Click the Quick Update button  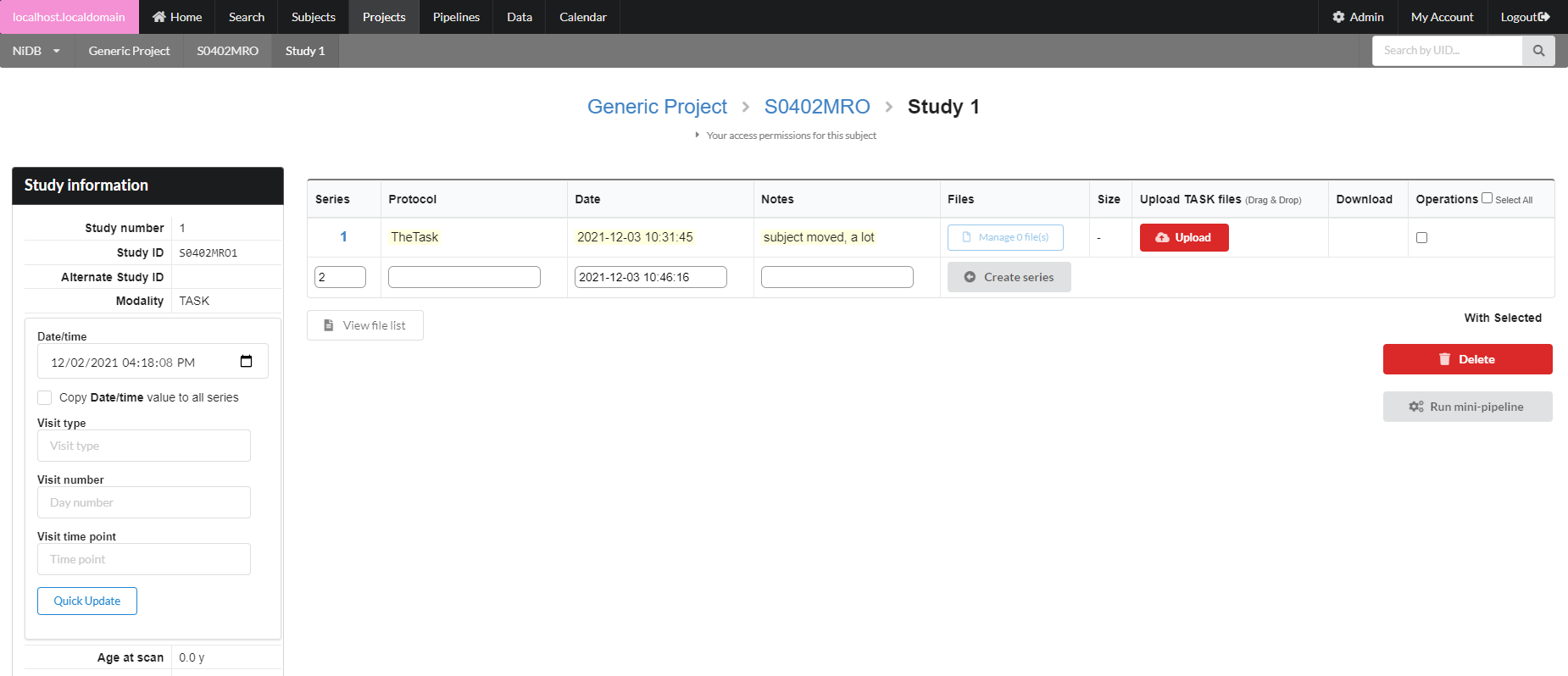tap(87, 601)
